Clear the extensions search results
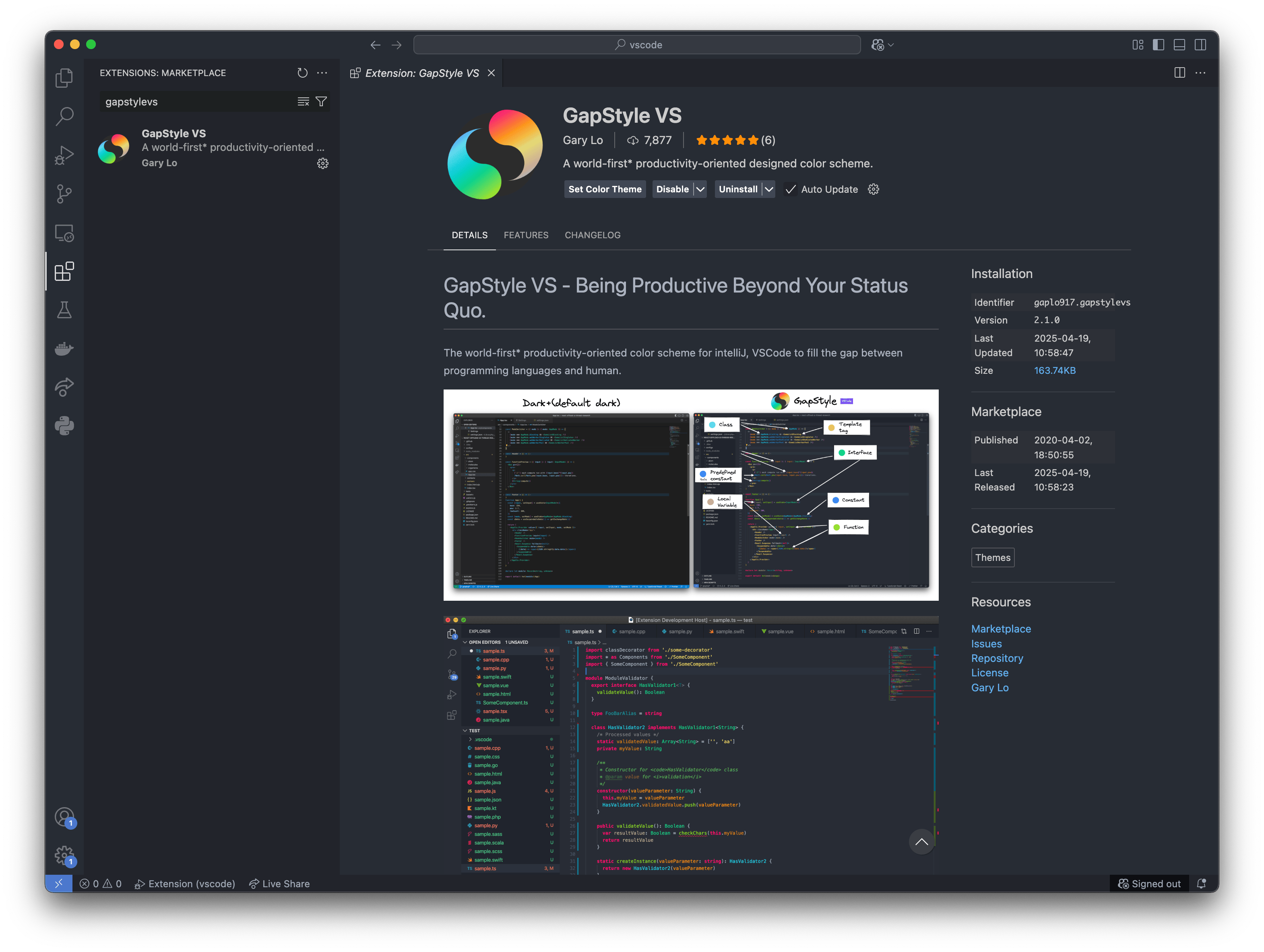The width and height of the screenshot is (1264, 952). tap(303, 102)
